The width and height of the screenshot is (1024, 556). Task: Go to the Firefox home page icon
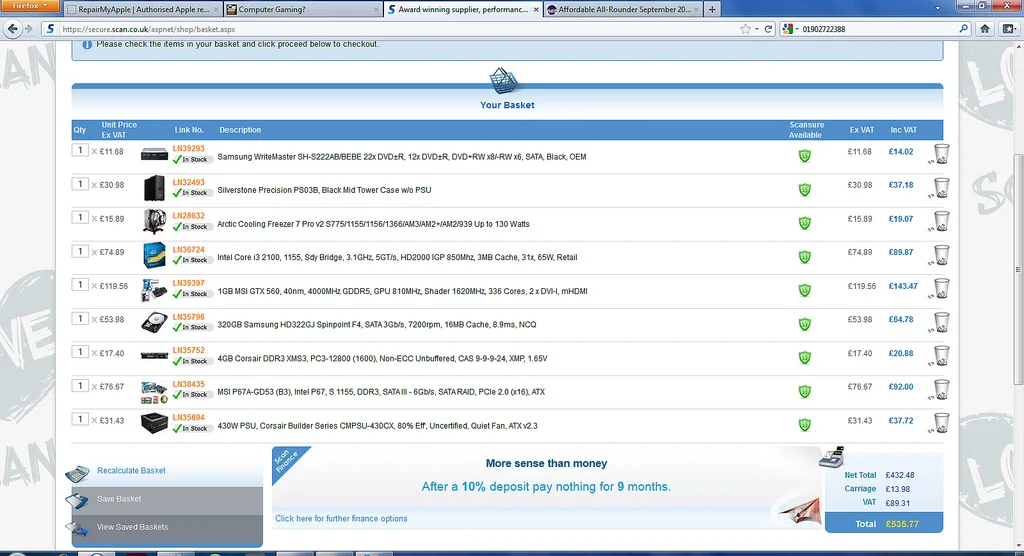click(x=985, y=29)
